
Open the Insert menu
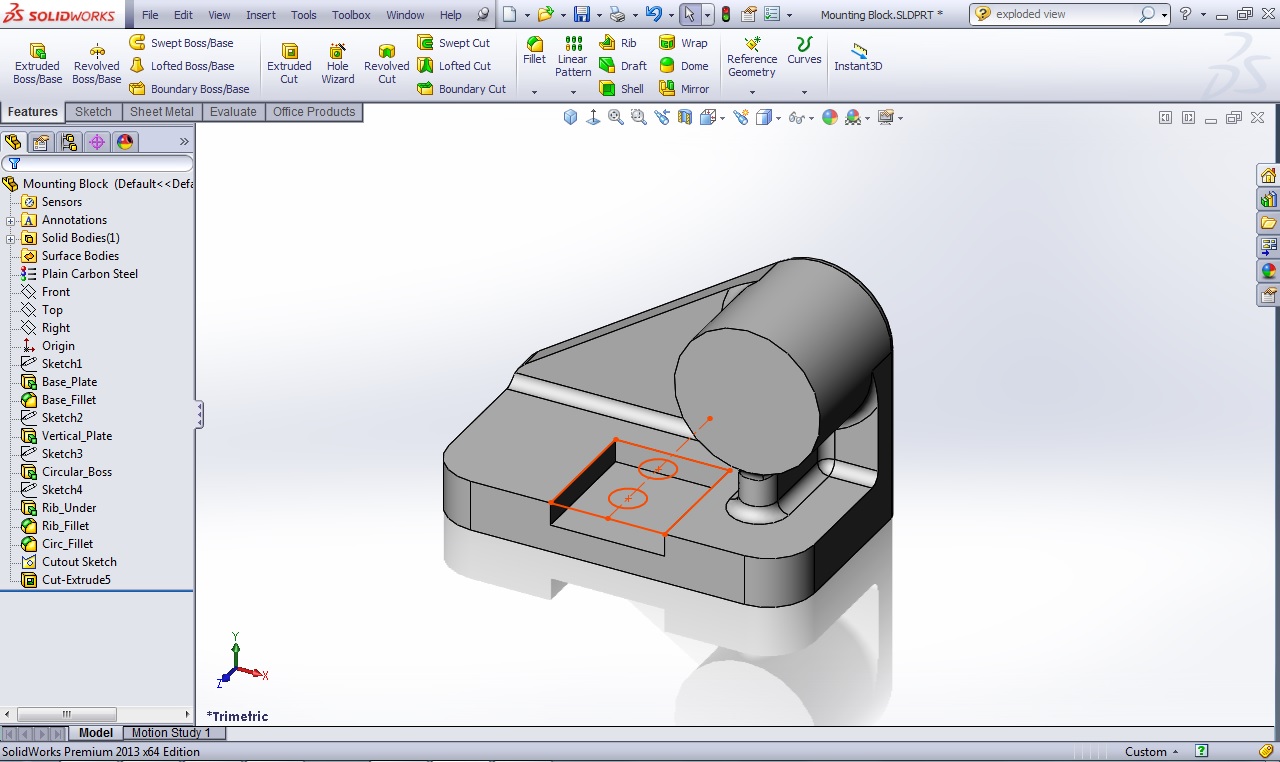pos(261,15)
